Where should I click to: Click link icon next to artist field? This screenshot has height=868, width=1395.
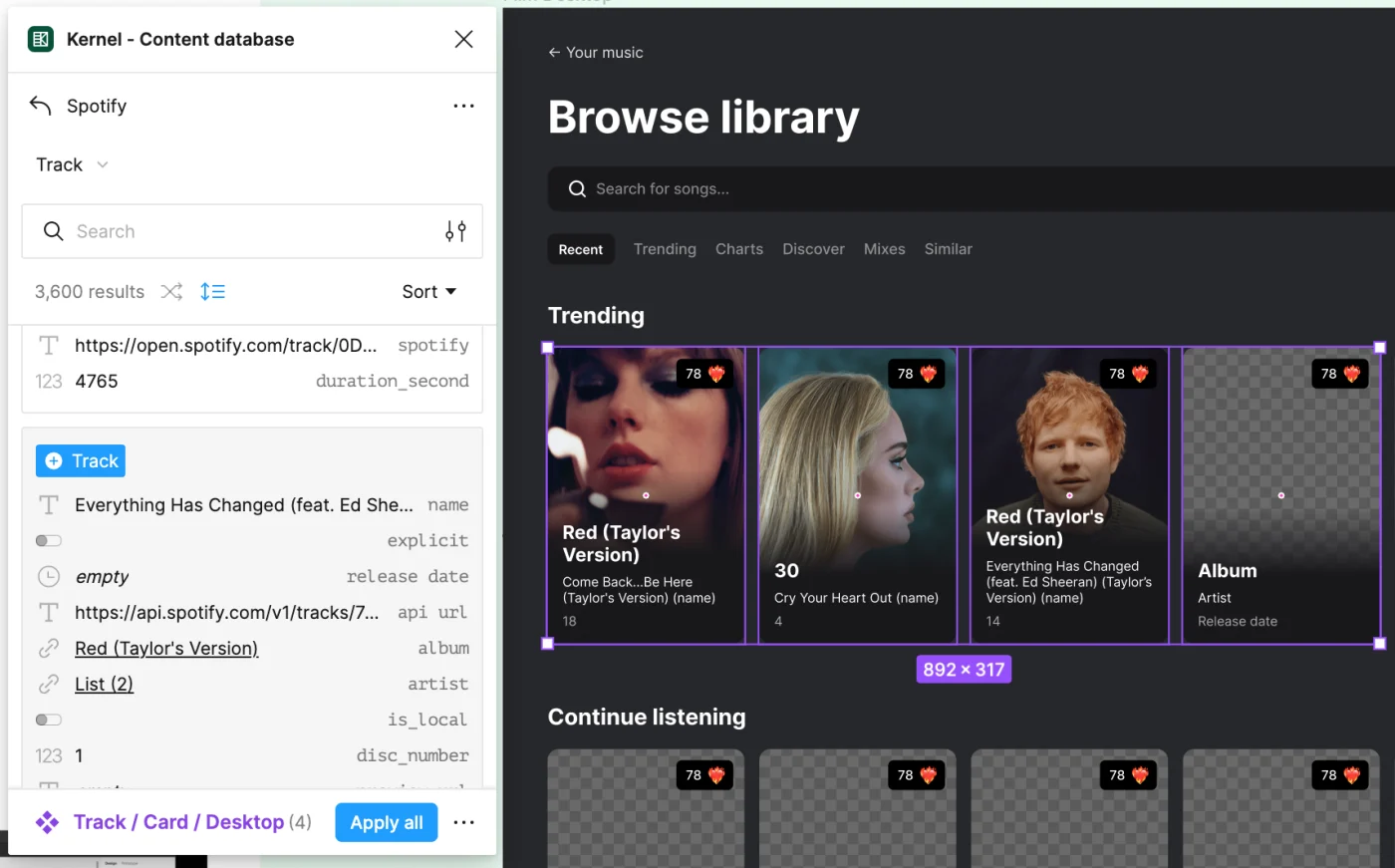coord(48,684)
